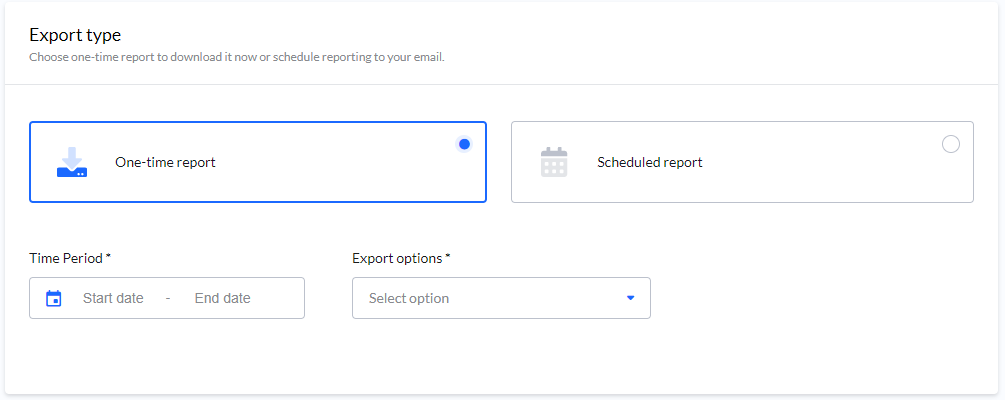Screen dimensions: 1005x400
Task: Choose the Scheduled report text label
Action: (x=649, y=162)
